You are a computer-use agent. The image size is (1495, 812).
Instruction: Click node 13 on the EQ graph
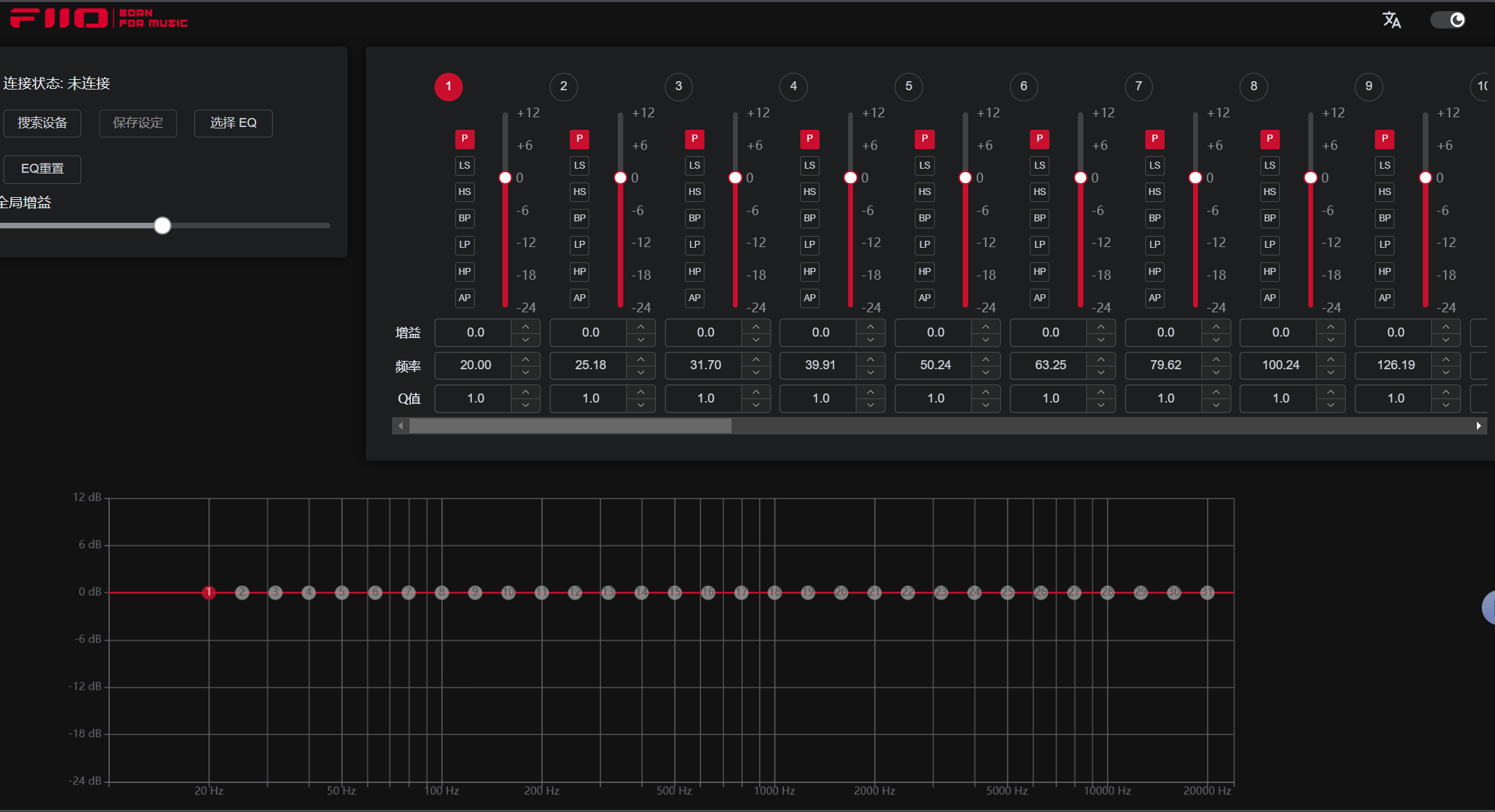[x=608, y=592]
